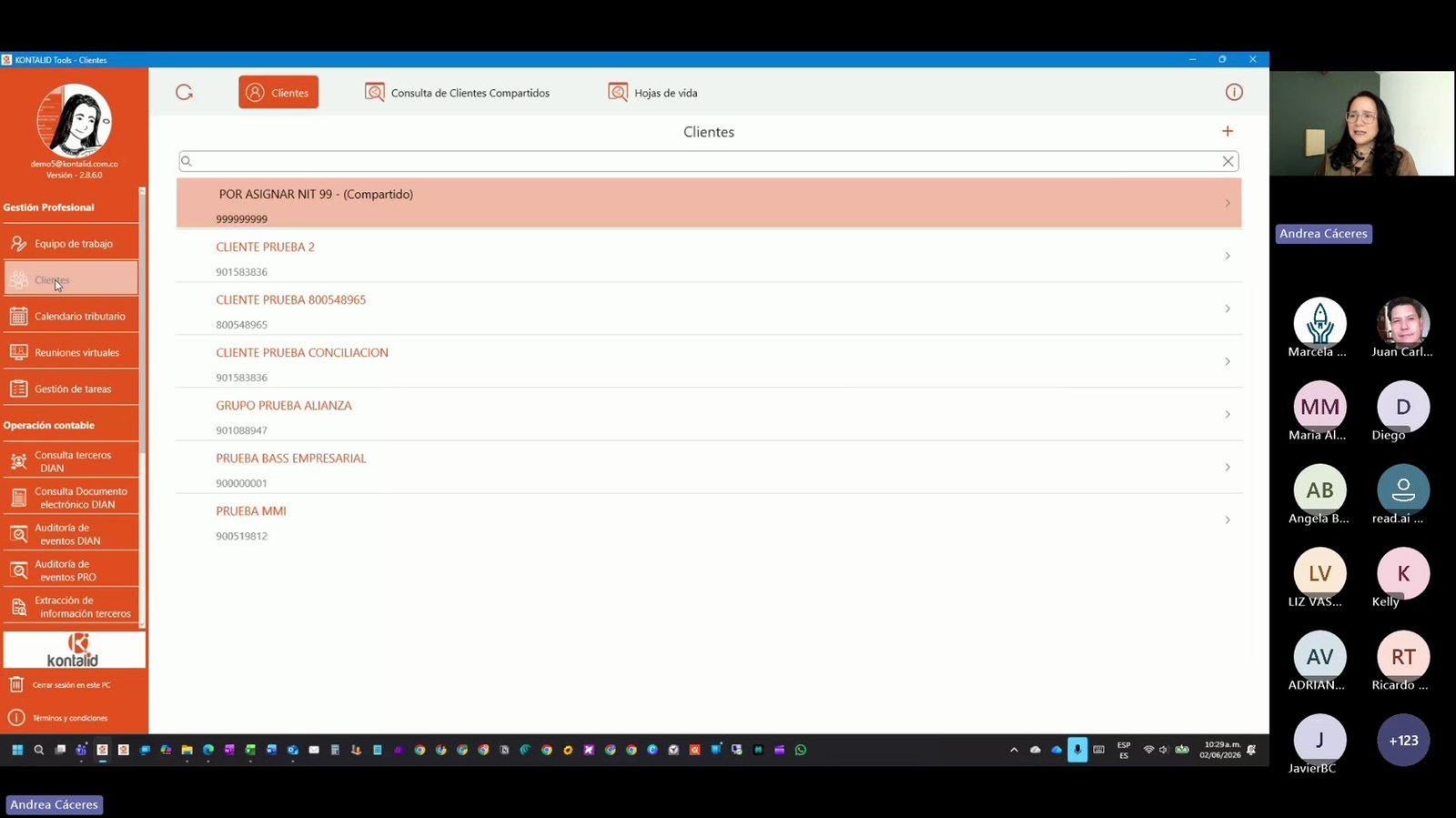
Task: Open Equipo de trabajo in sidebar
Action: (x=71, y=243)
